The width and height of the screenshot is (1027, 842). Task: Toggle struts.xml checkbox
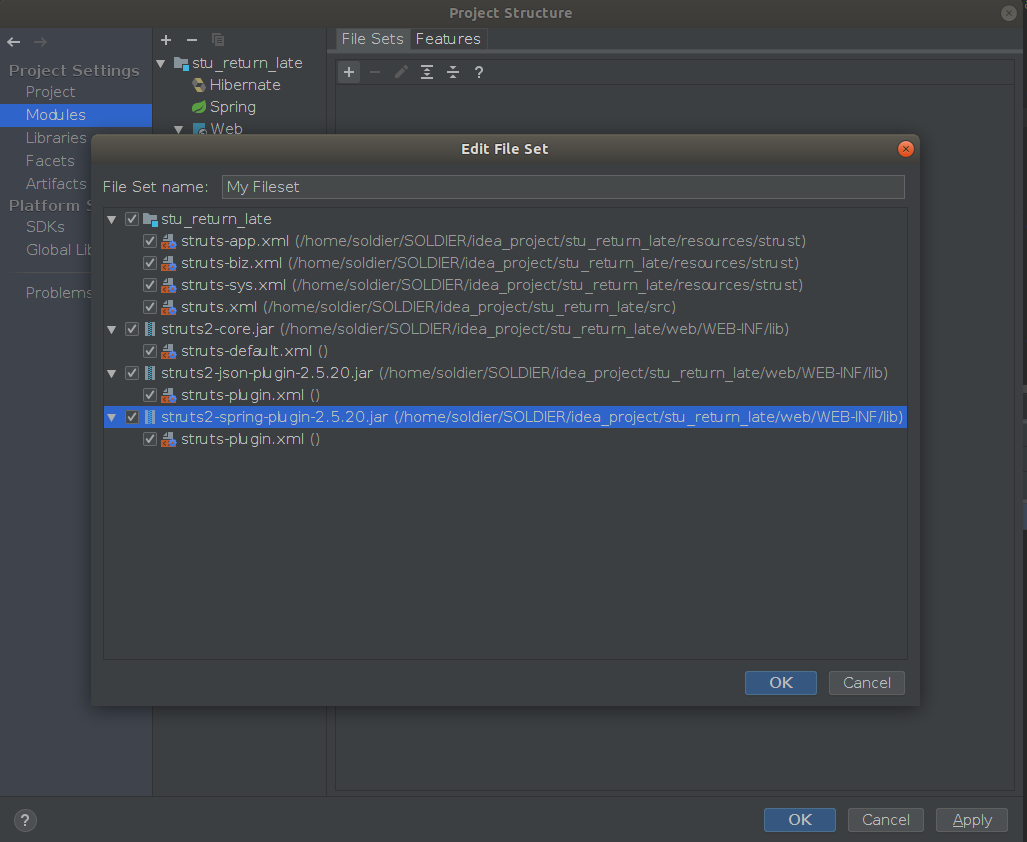point(150,307)
